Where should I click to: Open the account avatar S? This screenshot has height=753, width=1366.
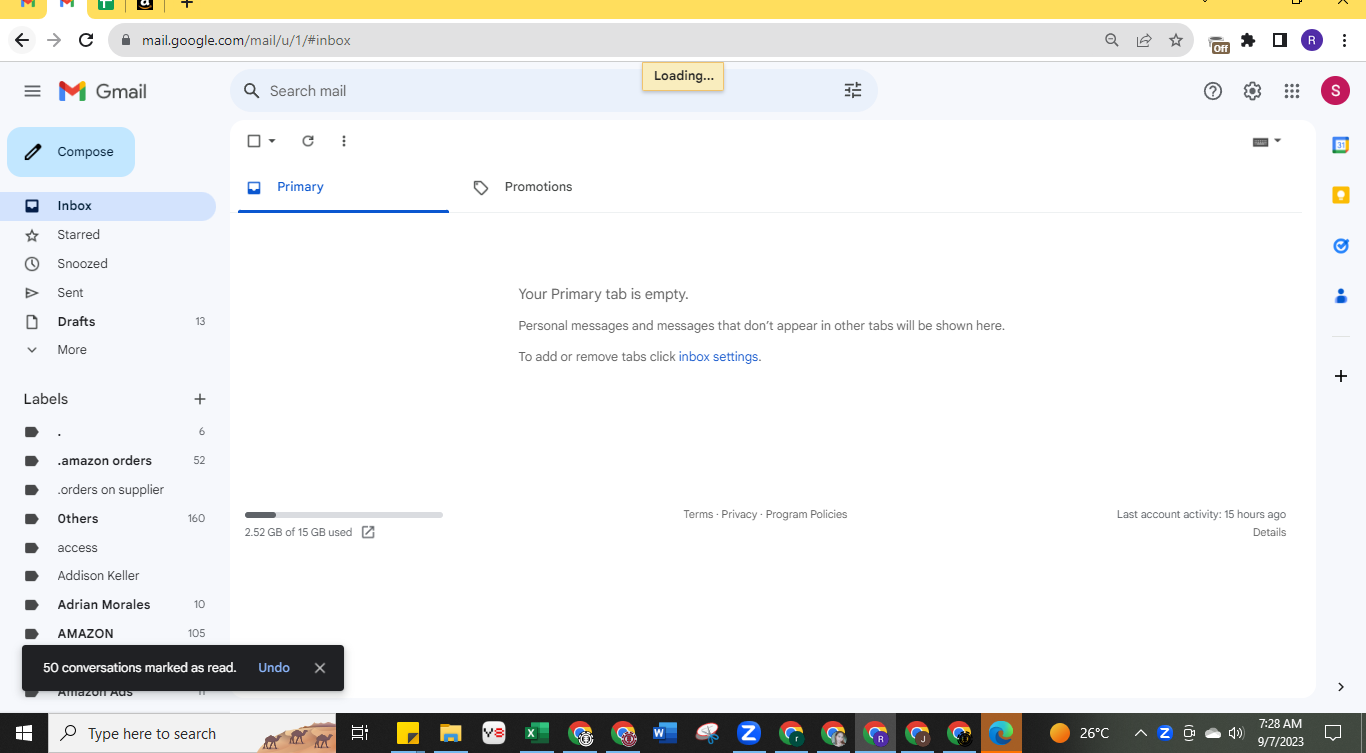tap(1335, 91)
